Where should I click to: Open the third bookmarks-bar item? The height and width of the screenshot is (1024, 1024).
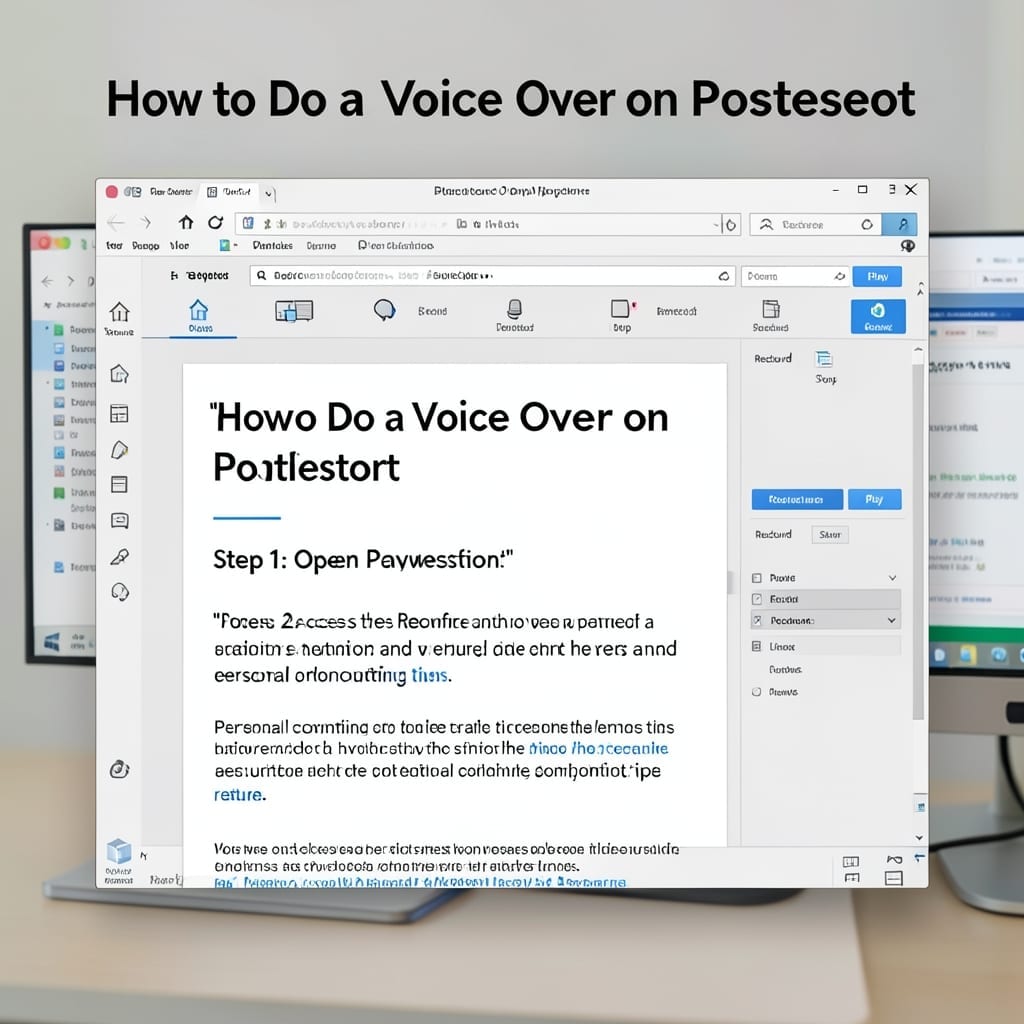180,246
